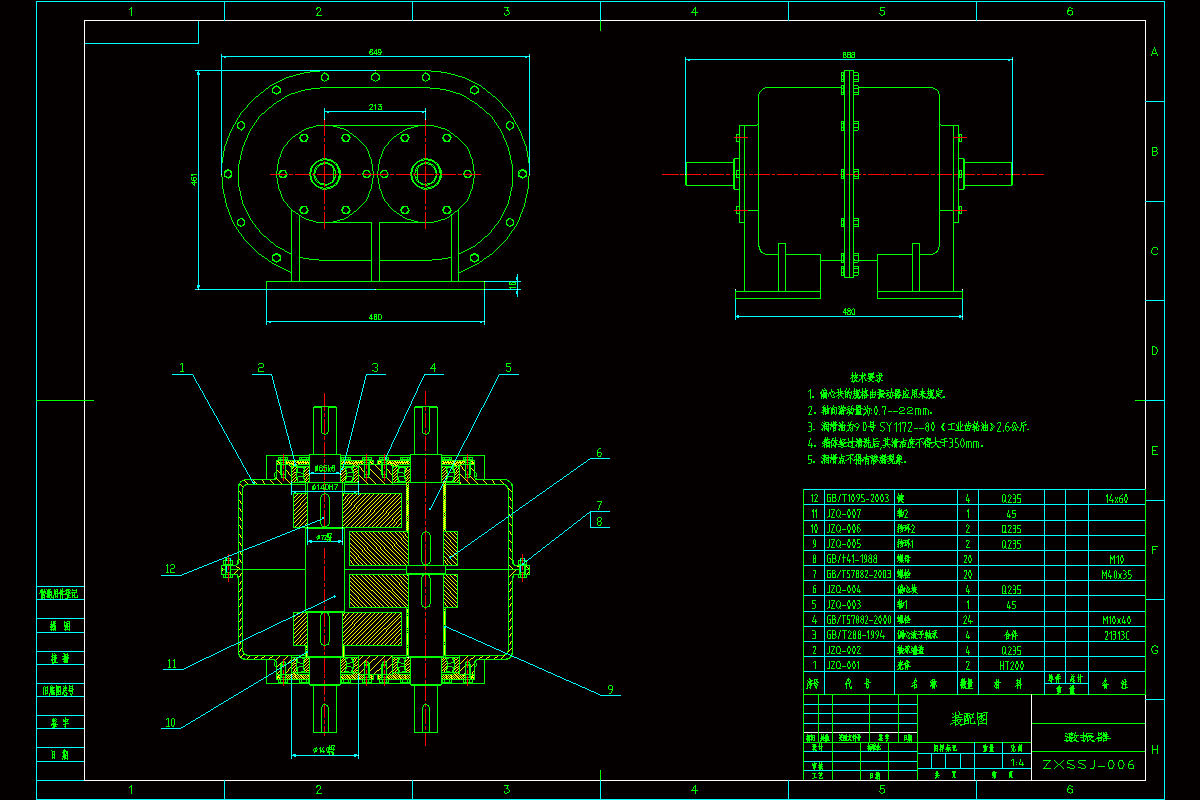Select balloon number 6 in section view

pos(600,452)
